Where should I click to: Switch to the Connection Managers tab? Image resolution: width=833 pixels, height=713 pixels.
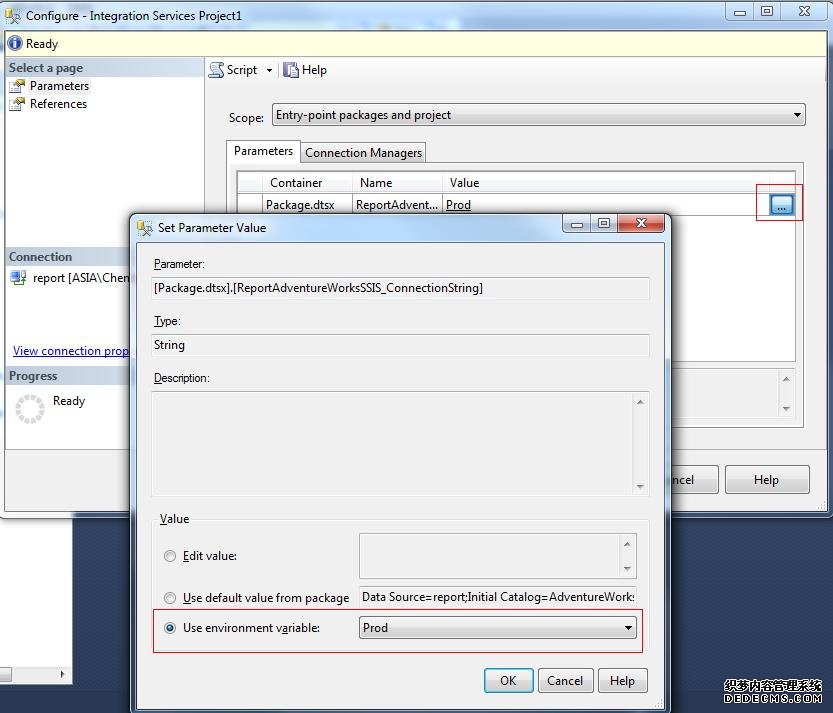coord(364,153)
